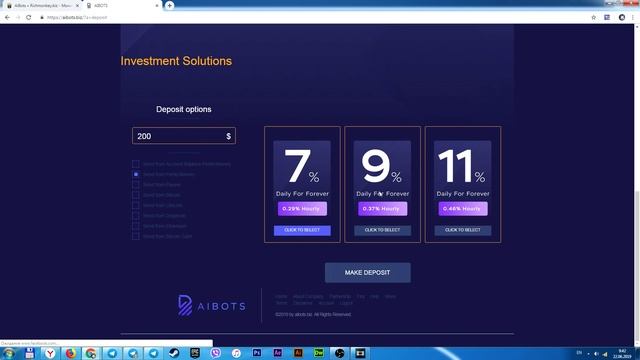This screenshot has width=640, height=360.
Task: Open the Account footer link
Action: pyautogui.click(x=326, y=303)
